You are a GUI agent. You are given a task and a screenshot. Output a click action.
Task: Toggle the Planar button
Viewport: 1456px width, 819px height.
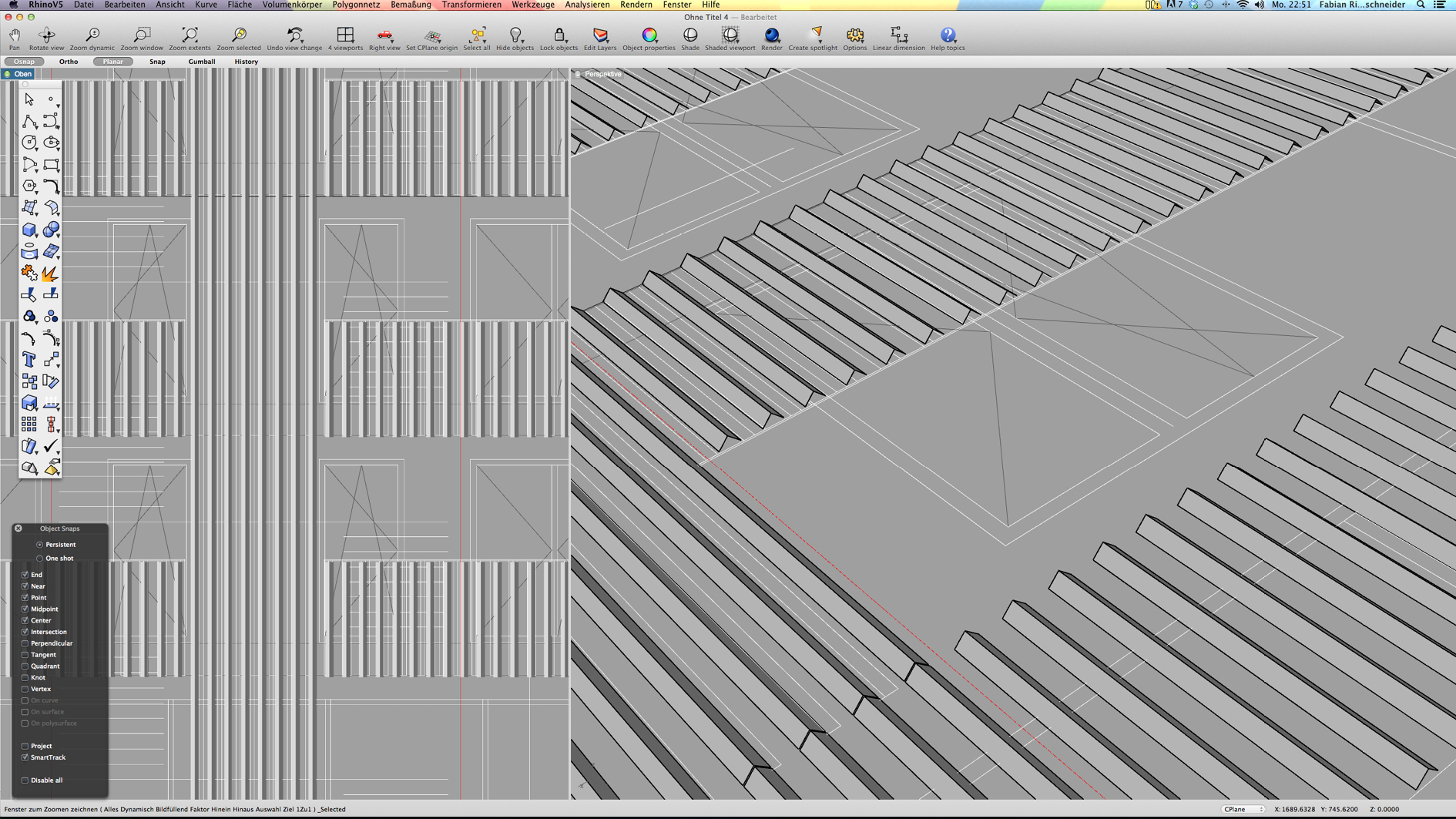pyautogui.click(x=113, y=62)
